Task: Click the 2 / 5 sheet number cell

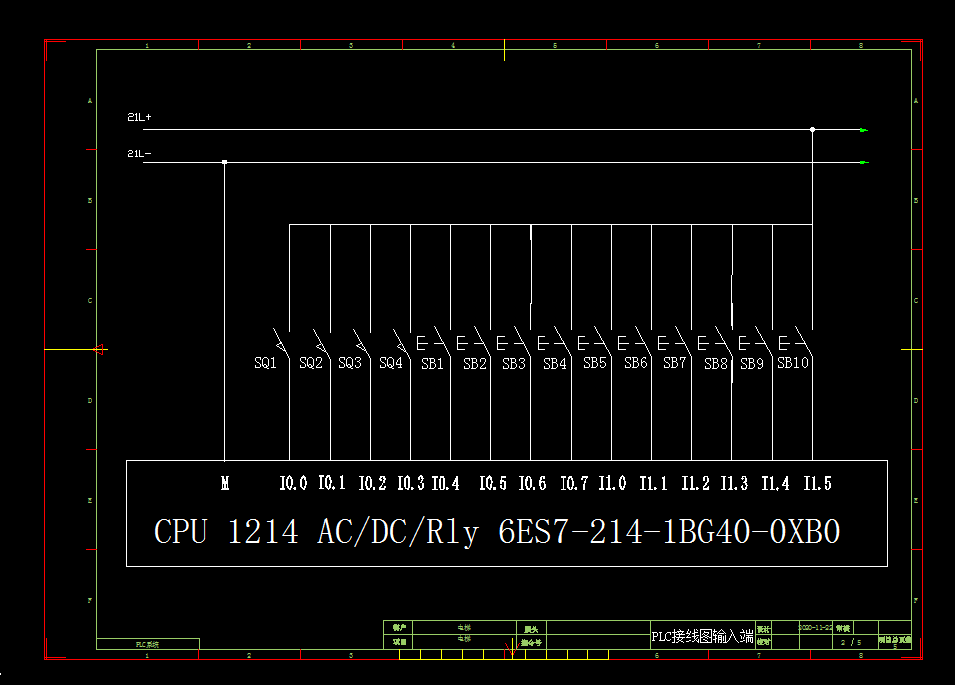Action: (x=851, y=642)
